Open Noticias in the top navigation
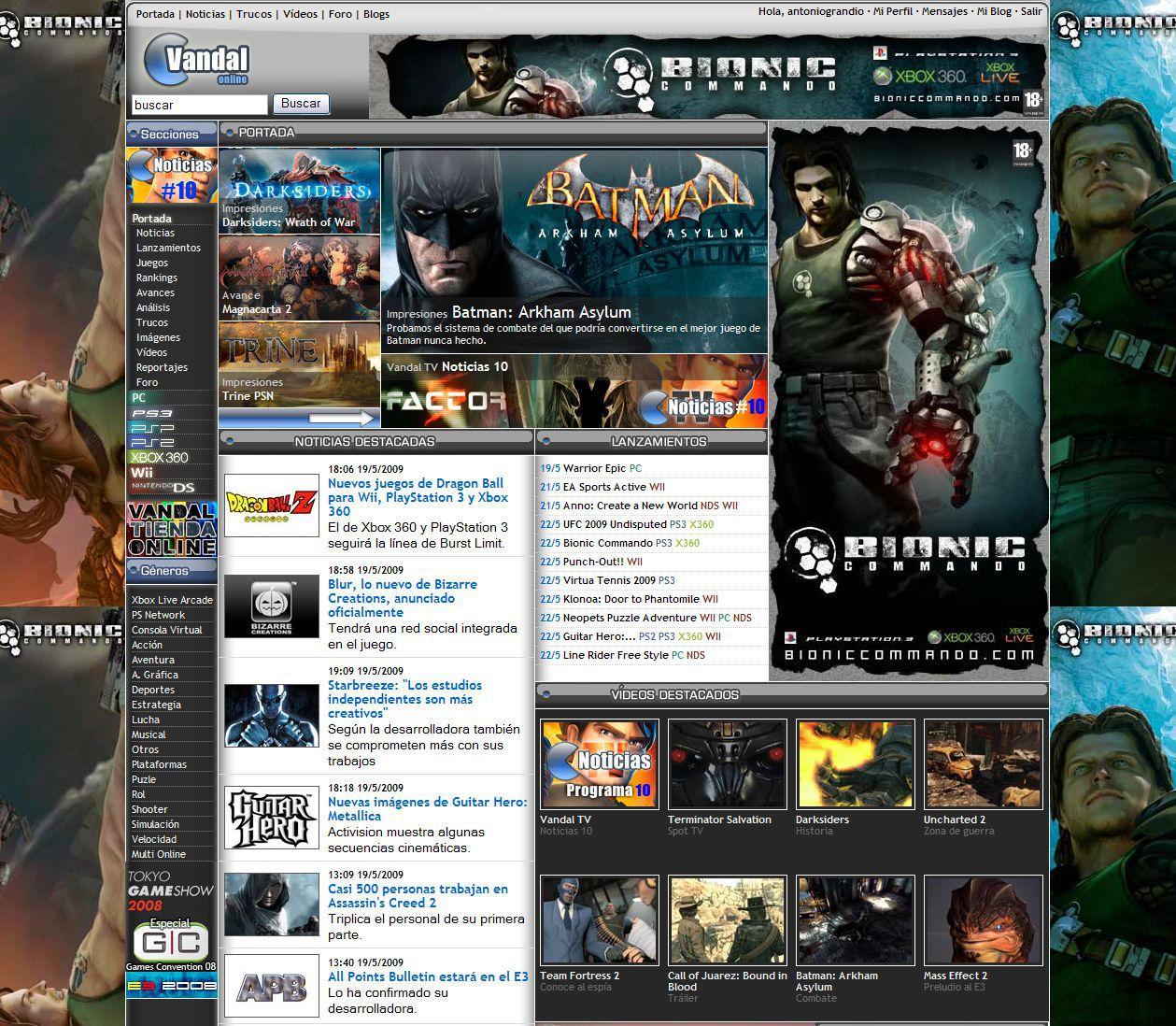Viewport: 1176px width, 1026px height. coord(205,14)
